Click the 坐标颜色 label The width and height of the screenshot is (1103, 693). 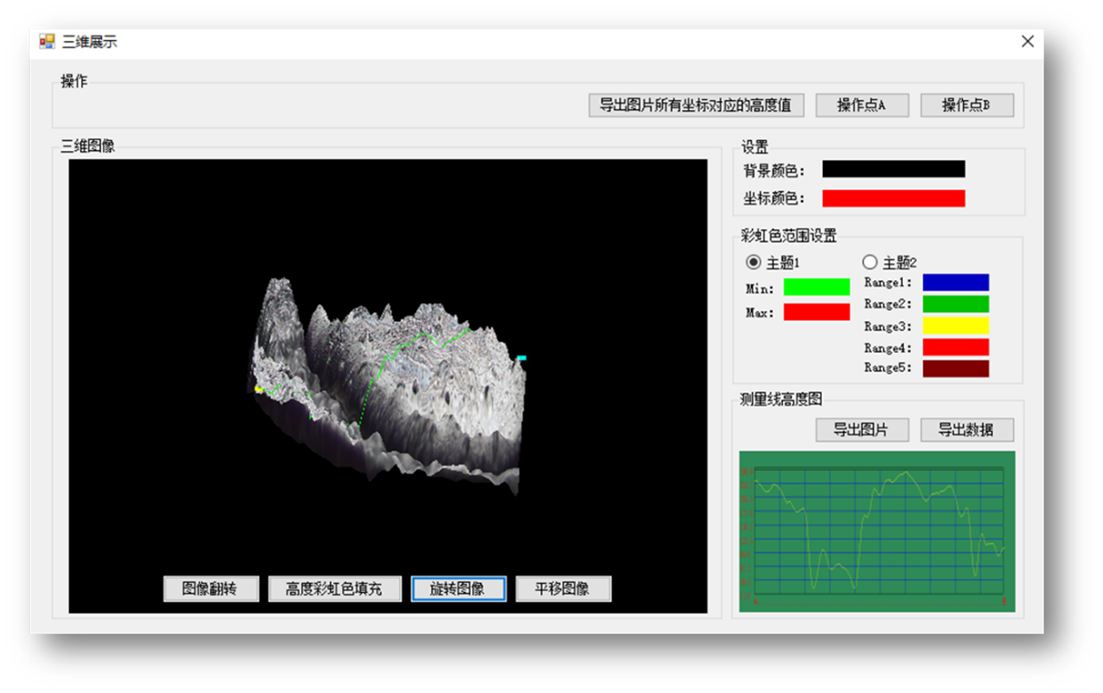click(774, 198)
